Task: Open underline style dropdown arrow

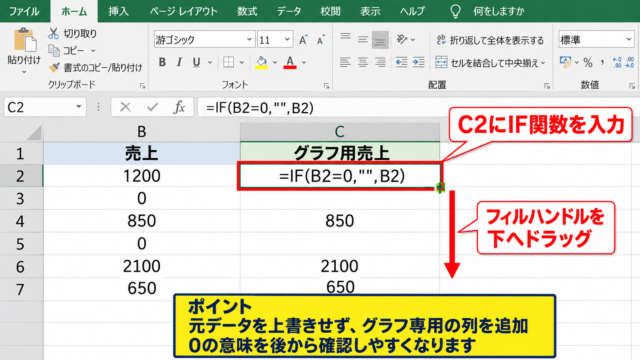Action: [x=210, y=62]
